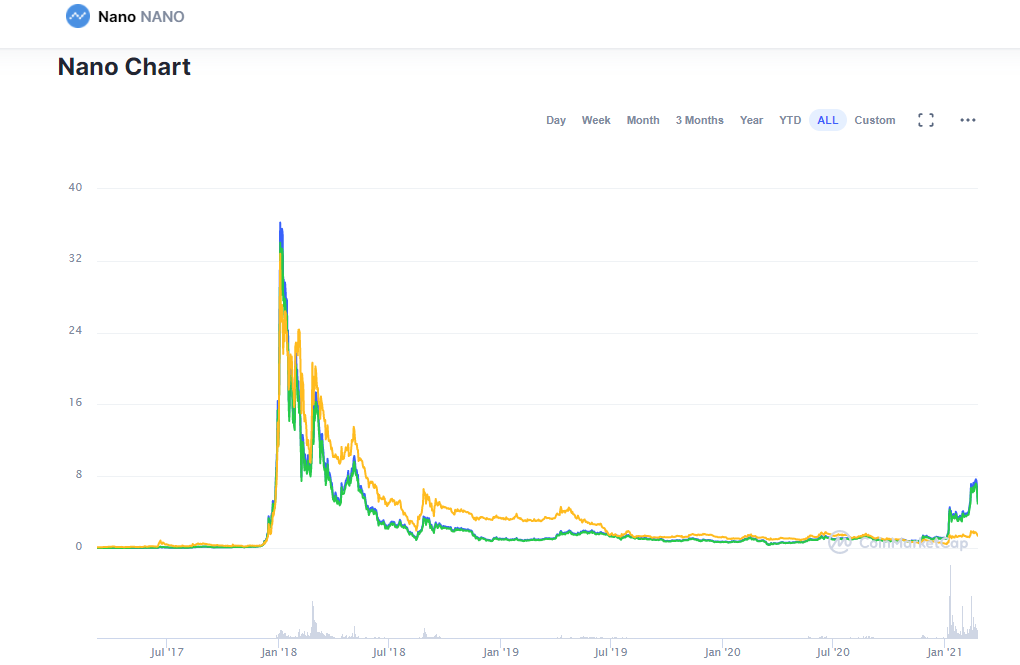The width and height of the screenshot is (1020, 665).
Task: Switch chart to Year range
Action: tap(751, 120)
